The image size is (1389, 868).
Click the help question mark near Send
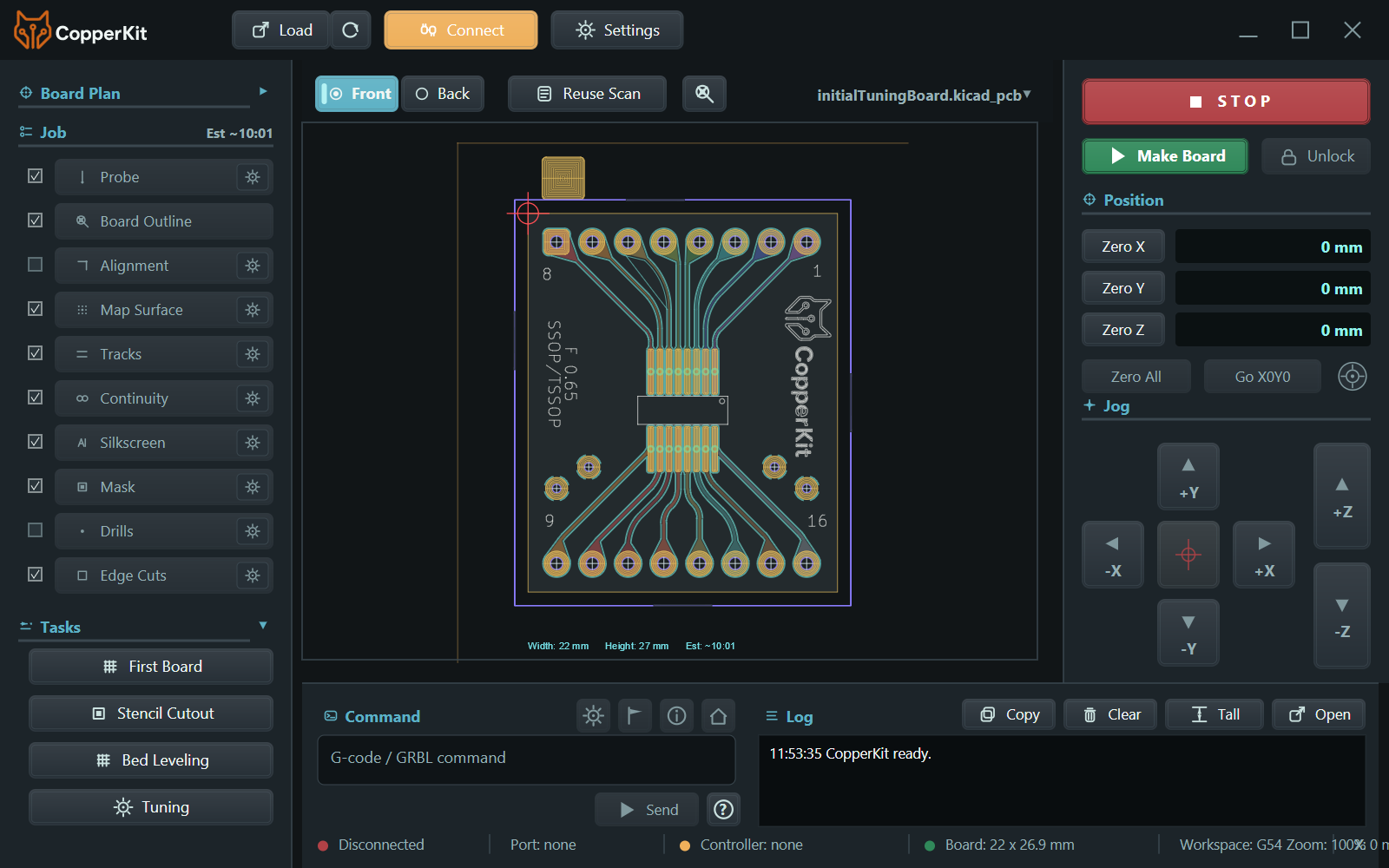pyautogui.click(x=723, y=810)
